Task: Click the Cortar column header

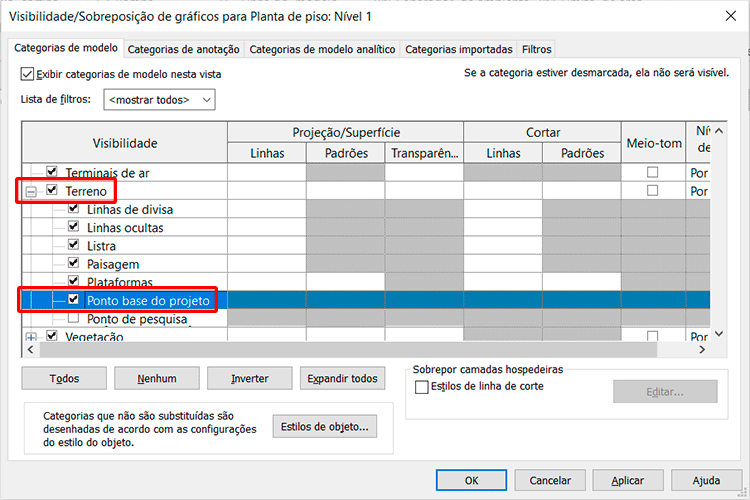Action: coord(542,132)
